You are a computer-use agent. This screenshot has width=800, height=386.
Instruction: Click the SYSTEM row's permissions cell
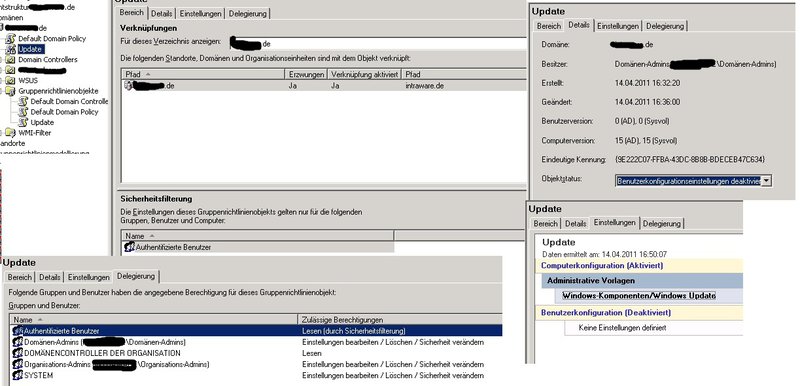point(393,375)
